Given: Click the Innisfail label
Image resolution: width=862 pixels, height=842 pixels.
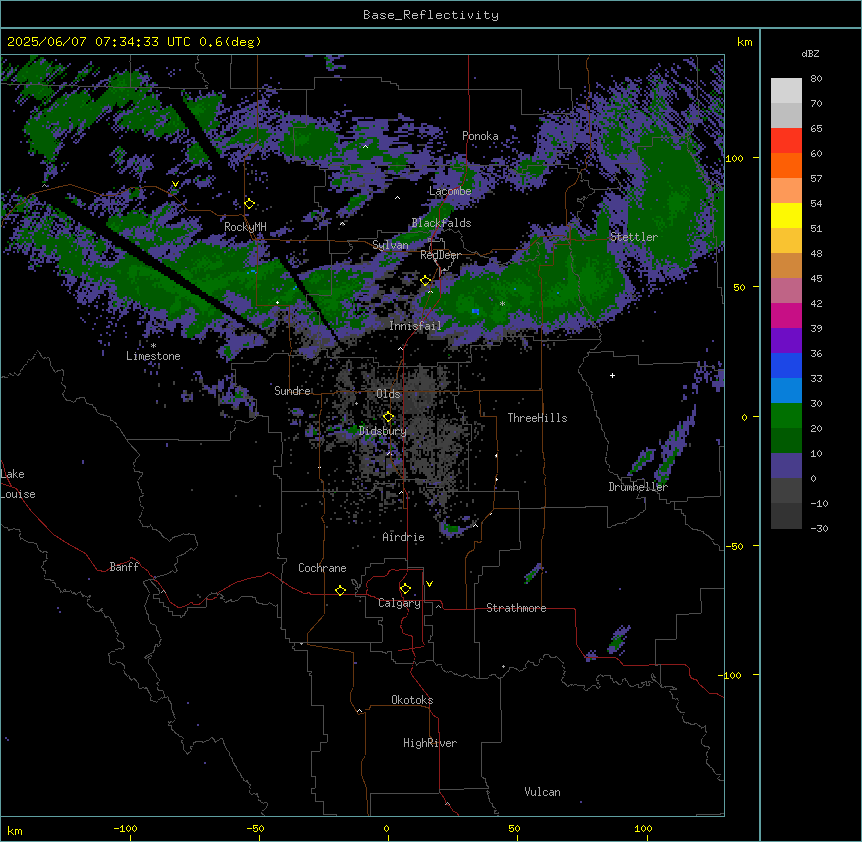Looking at the screenshot, I should click(x=415, y=326).
